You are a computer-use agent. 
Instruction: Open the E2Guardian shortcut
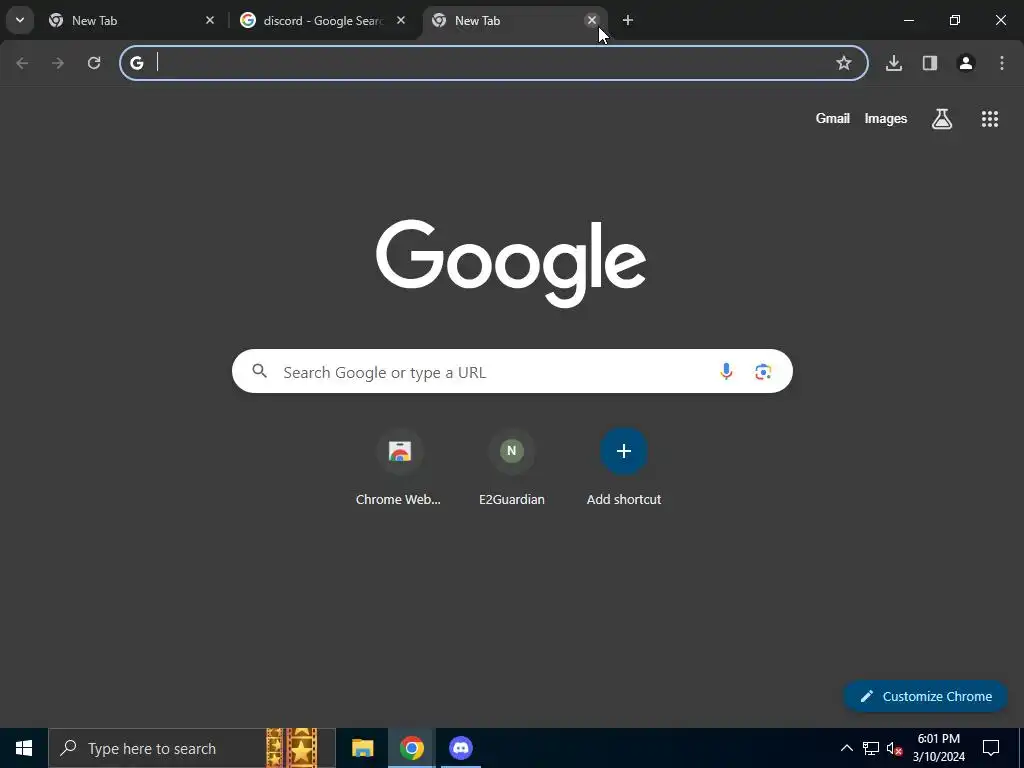pos(511,468)
